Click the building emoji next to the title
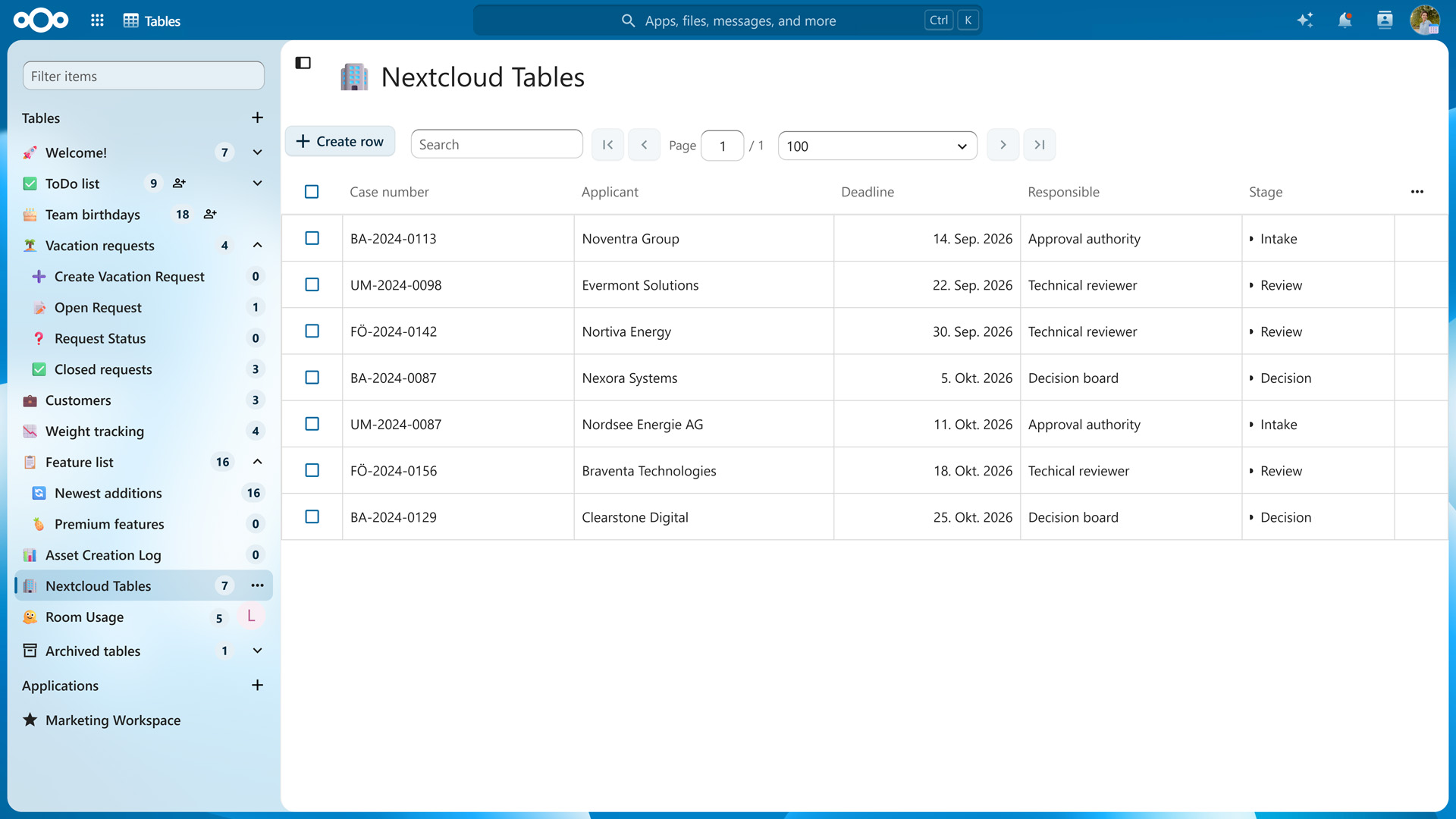The width and height of the screenshot is (1456, 819). pyautogui.click(x=354, y=77)
